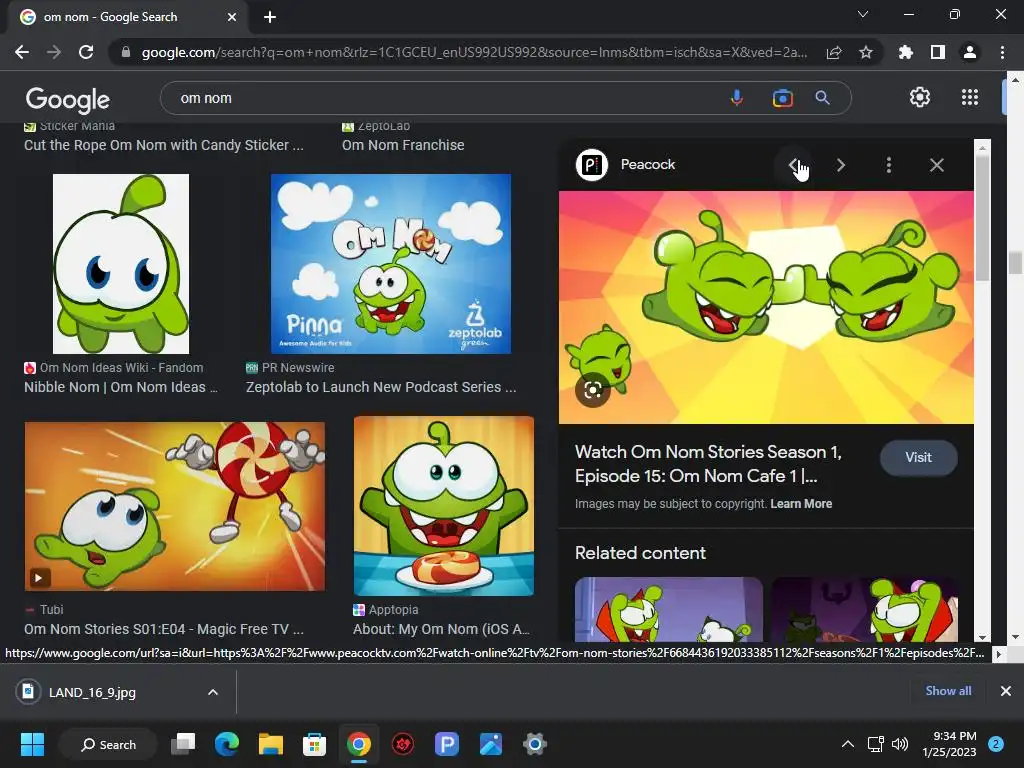Open the Chrome extensions puzzle icon
The image size is (1024, 768).
click(x=906, y=52)
